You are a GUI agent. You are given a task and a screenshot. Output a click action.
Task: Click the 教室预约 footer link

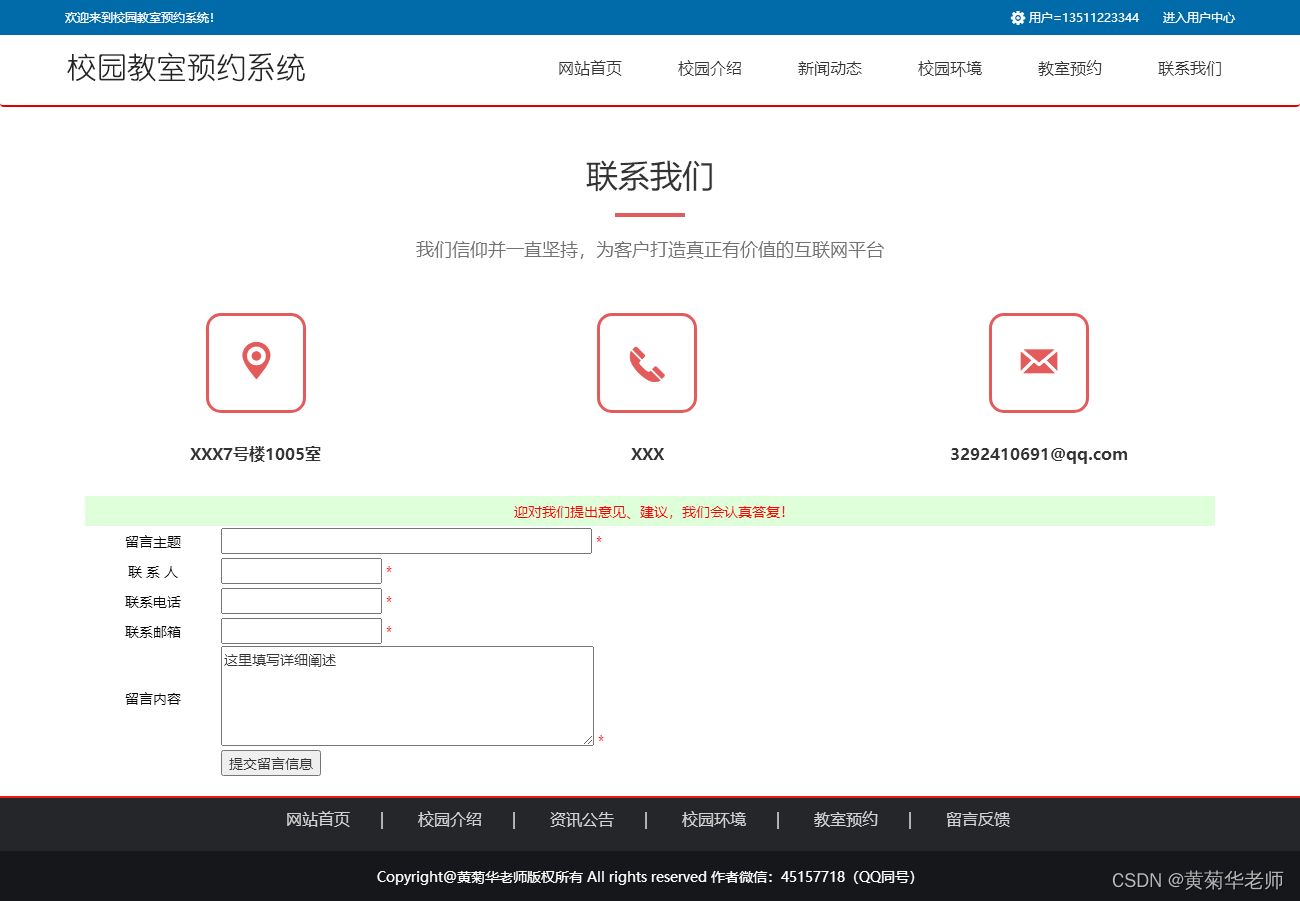pyautogui.click(x=845, y=819)
